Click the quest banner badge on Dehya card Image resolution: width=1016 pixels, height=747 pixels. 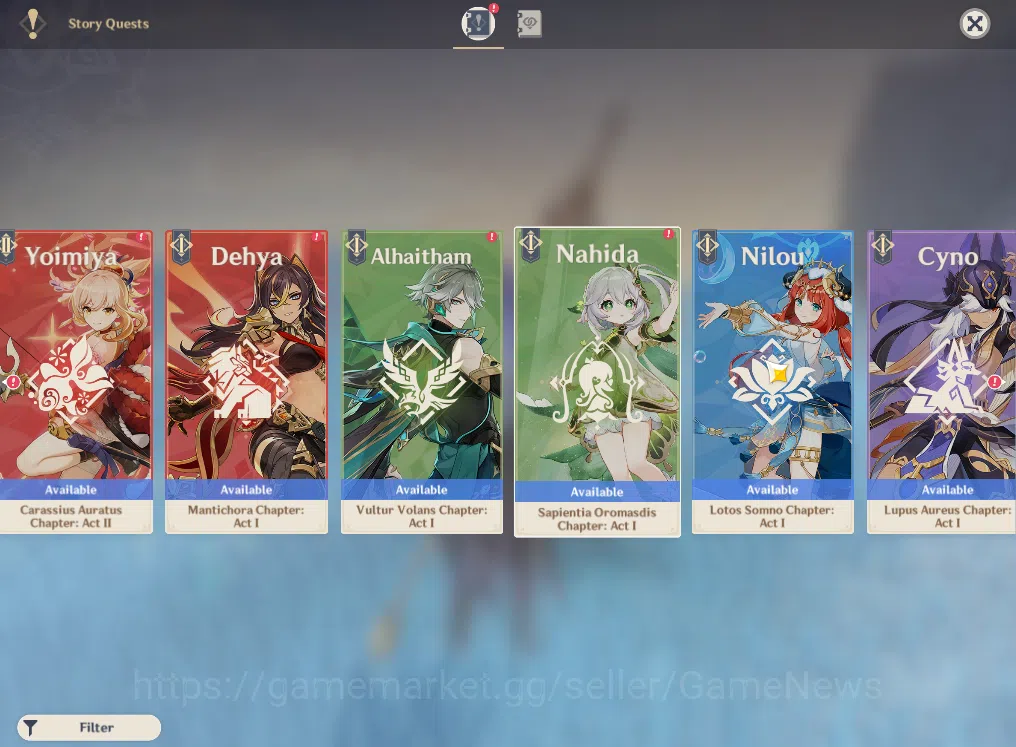point(181,247)
